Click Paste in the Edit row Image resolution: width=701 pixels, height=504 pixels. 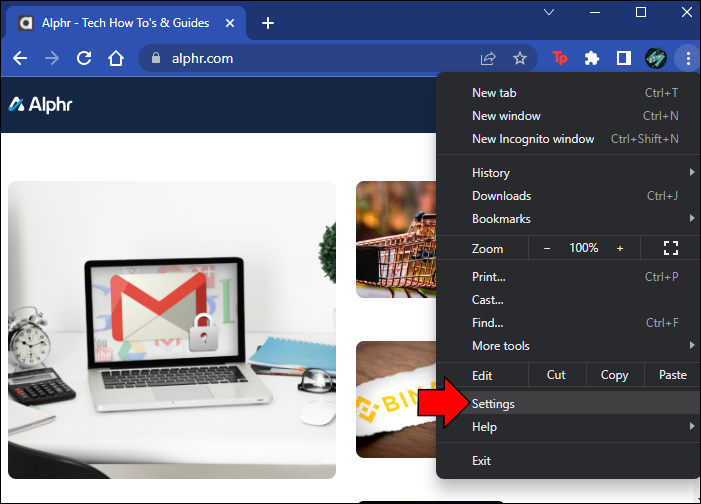pos(672,375)
